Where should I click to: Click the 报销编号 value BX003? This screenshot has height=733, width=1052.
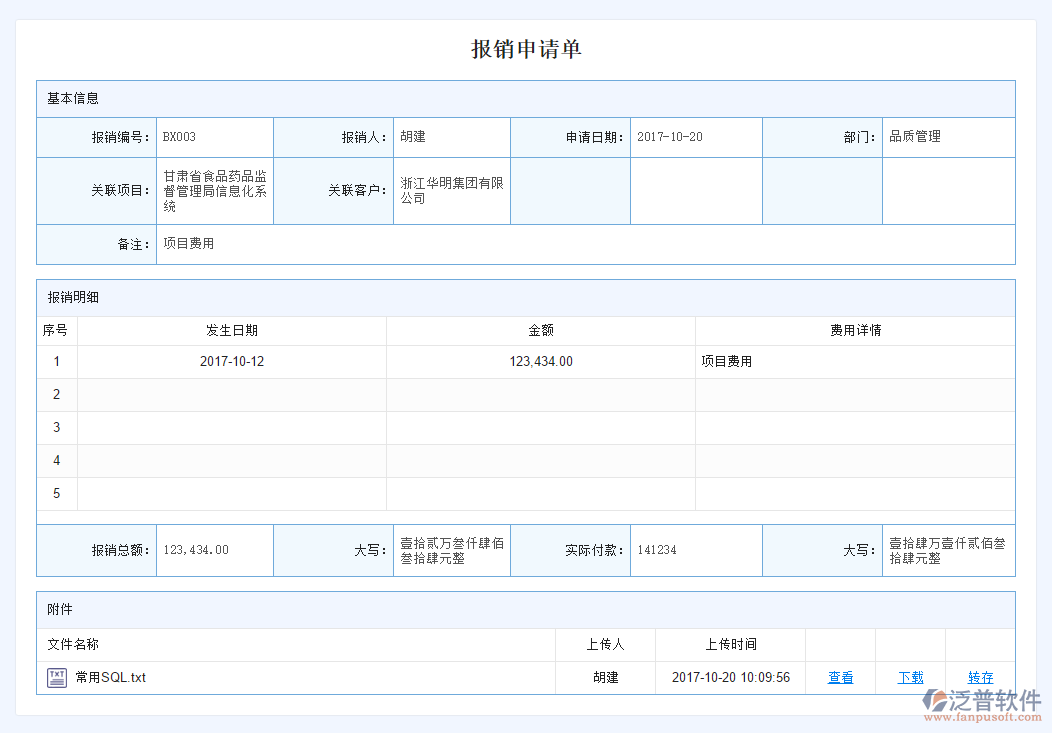[x=180, y=137]
